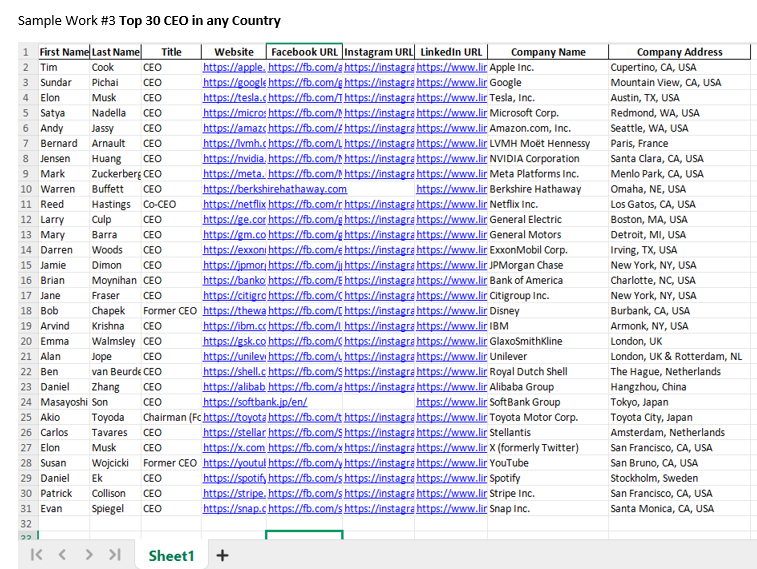Select the LVMH Moët Hennessy cell
757x569 pixels.
tap(548, 143)
